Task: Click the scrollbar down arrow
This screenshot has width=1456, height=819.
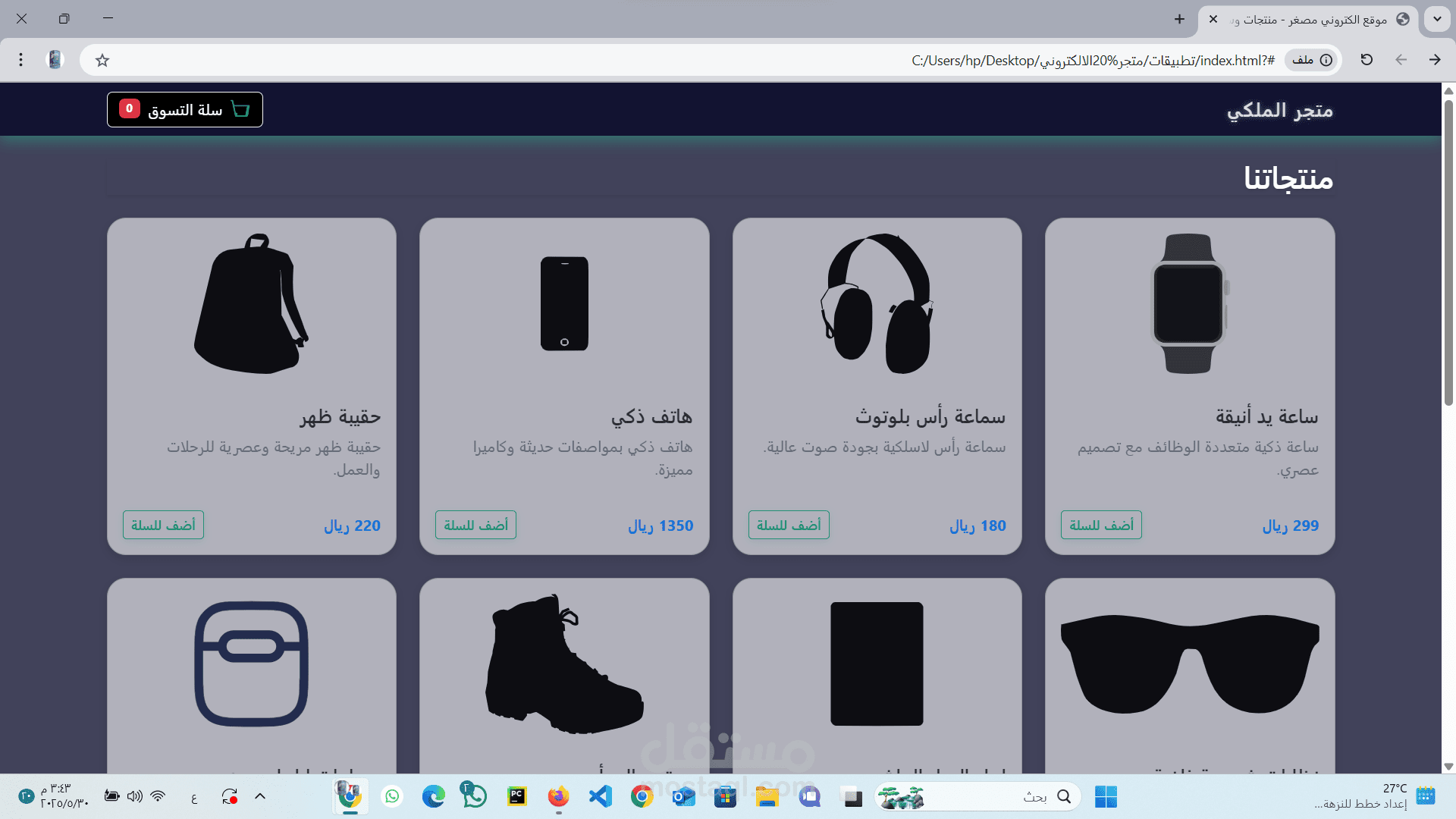Action: [1448, 767]
